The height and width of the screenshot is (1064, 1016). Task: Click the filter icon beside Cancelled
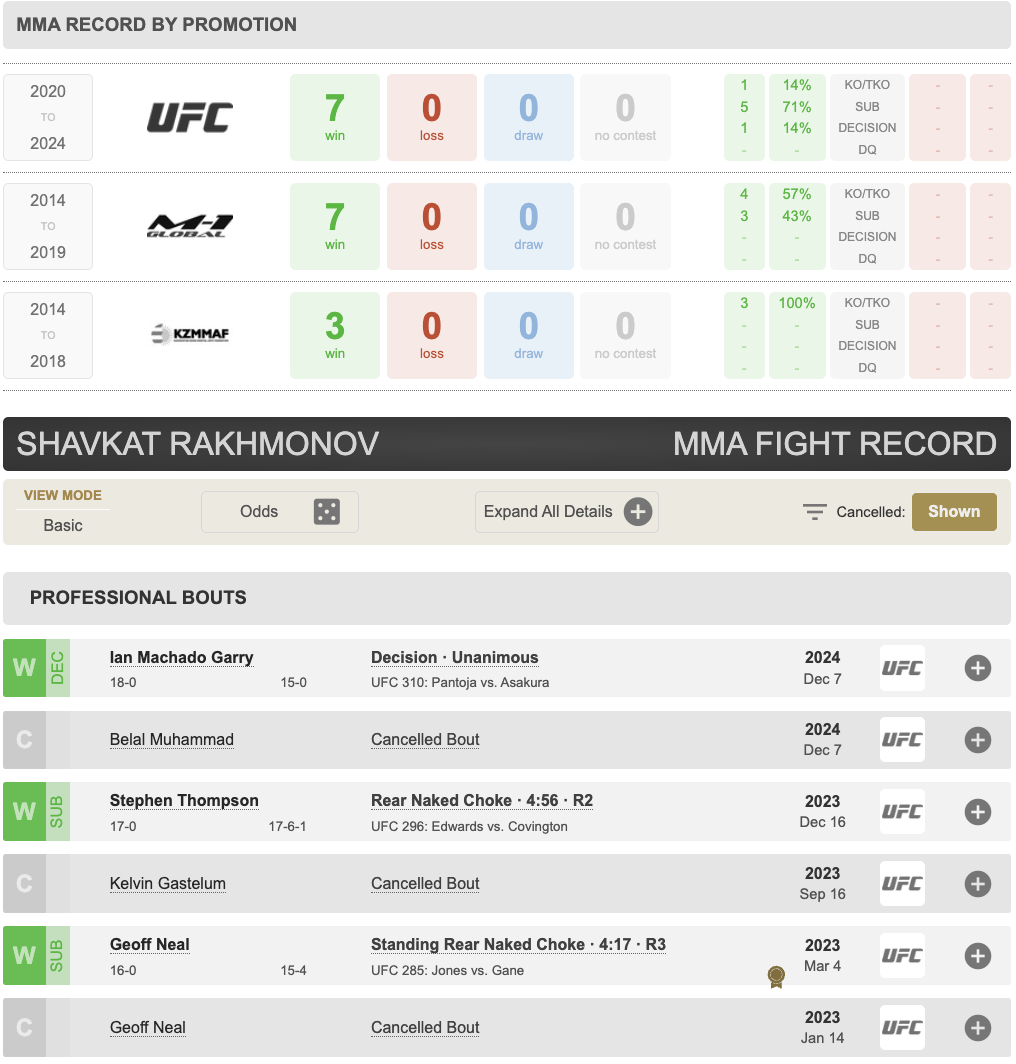point(814,512)
